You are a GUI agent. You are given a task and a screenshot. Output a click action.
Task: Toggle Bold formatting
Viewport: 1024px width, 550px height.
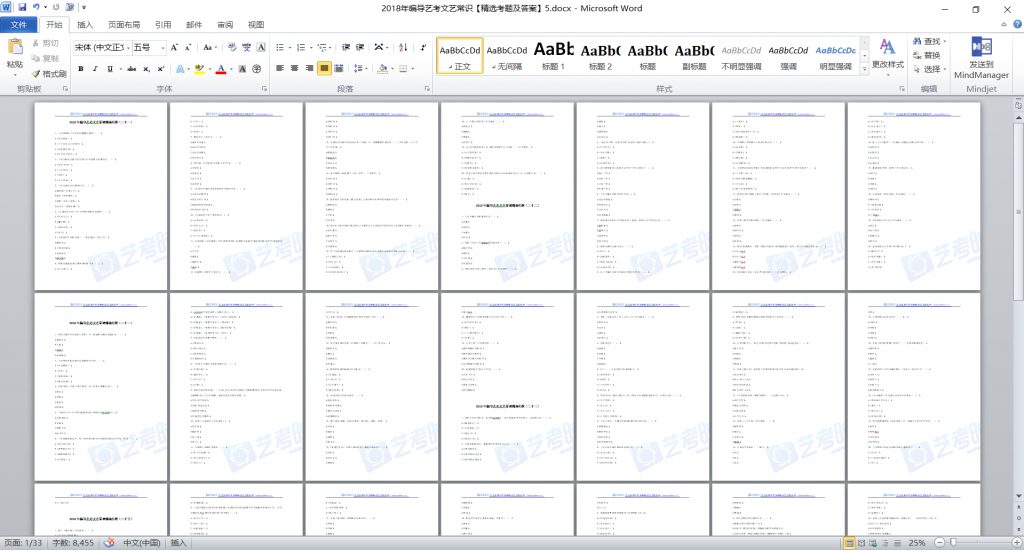(x=81, y=69)
